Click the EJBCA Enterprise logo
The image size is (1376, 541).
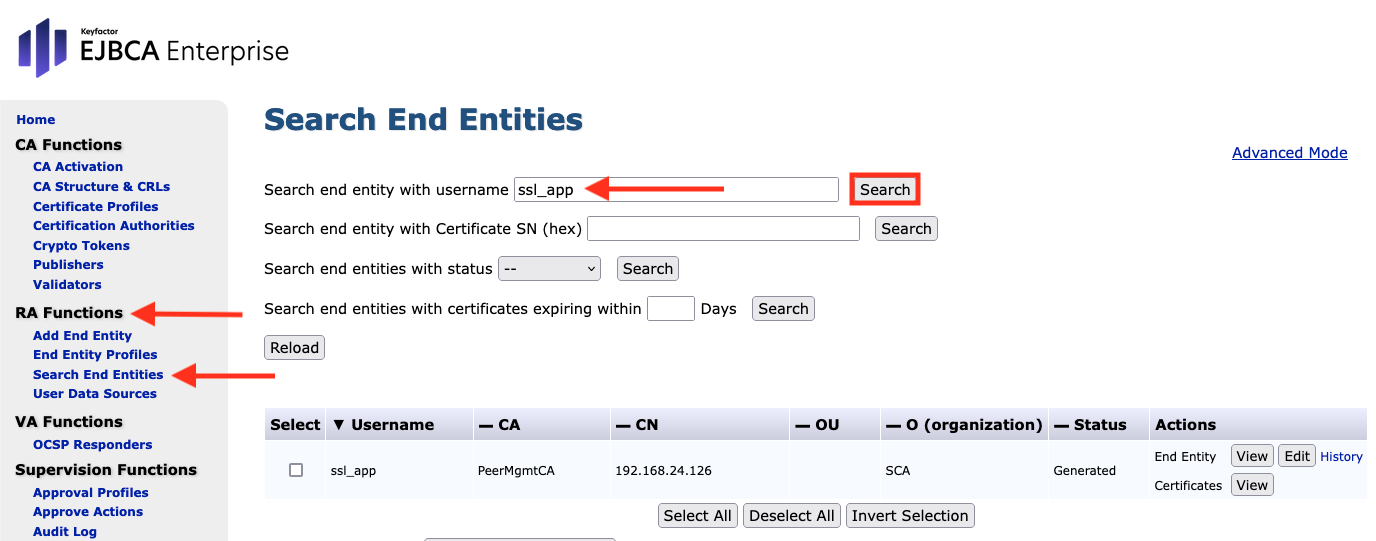[154, 48]
